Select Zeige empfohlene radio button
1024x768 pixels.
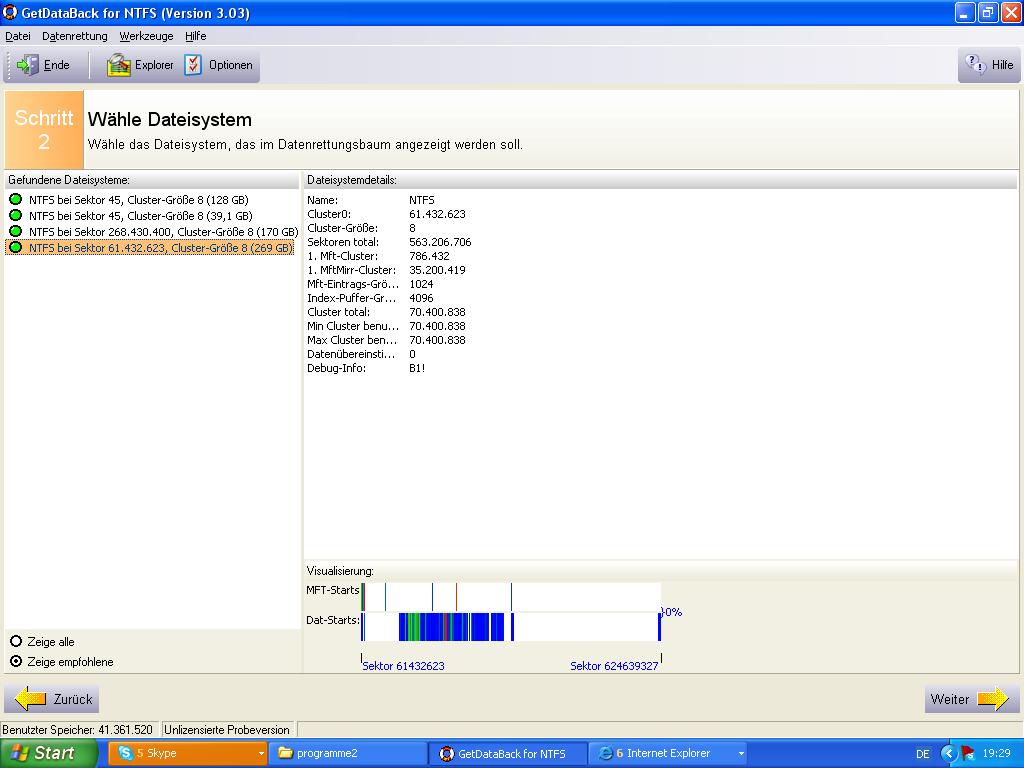(16, 662)
